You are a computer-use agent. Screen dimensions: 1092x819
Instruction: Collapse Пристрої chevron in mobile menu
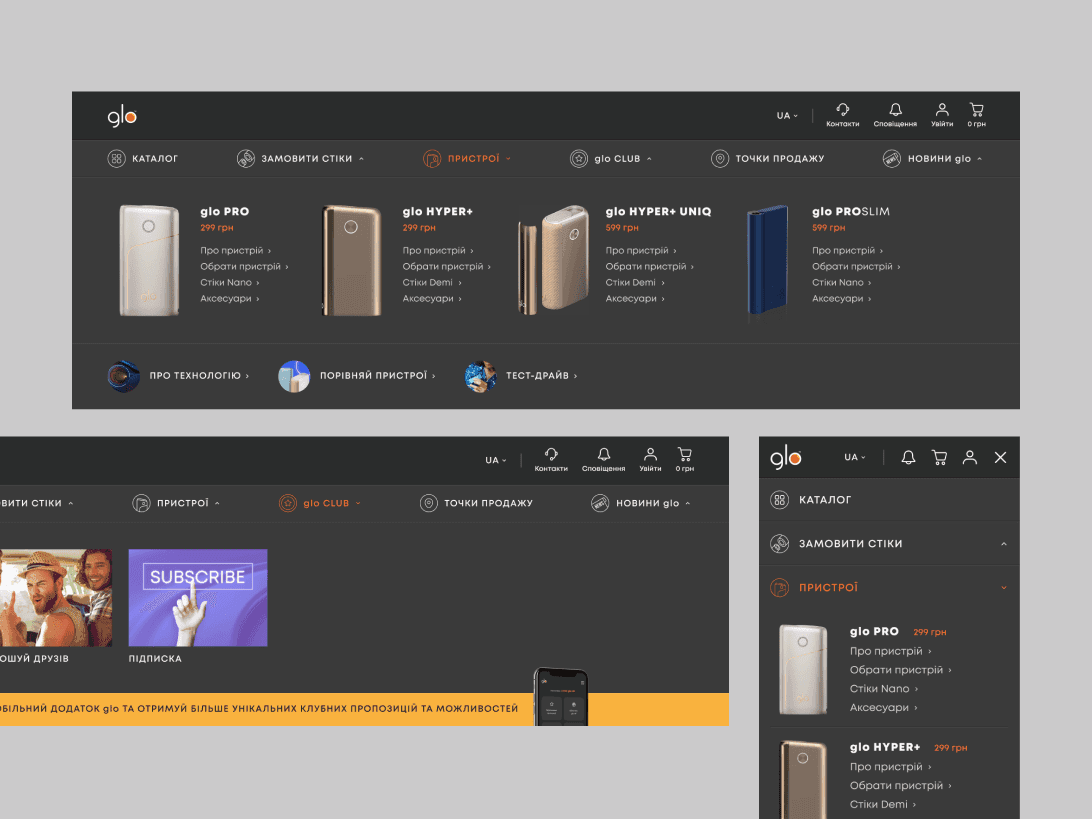tap(1004, 588)
